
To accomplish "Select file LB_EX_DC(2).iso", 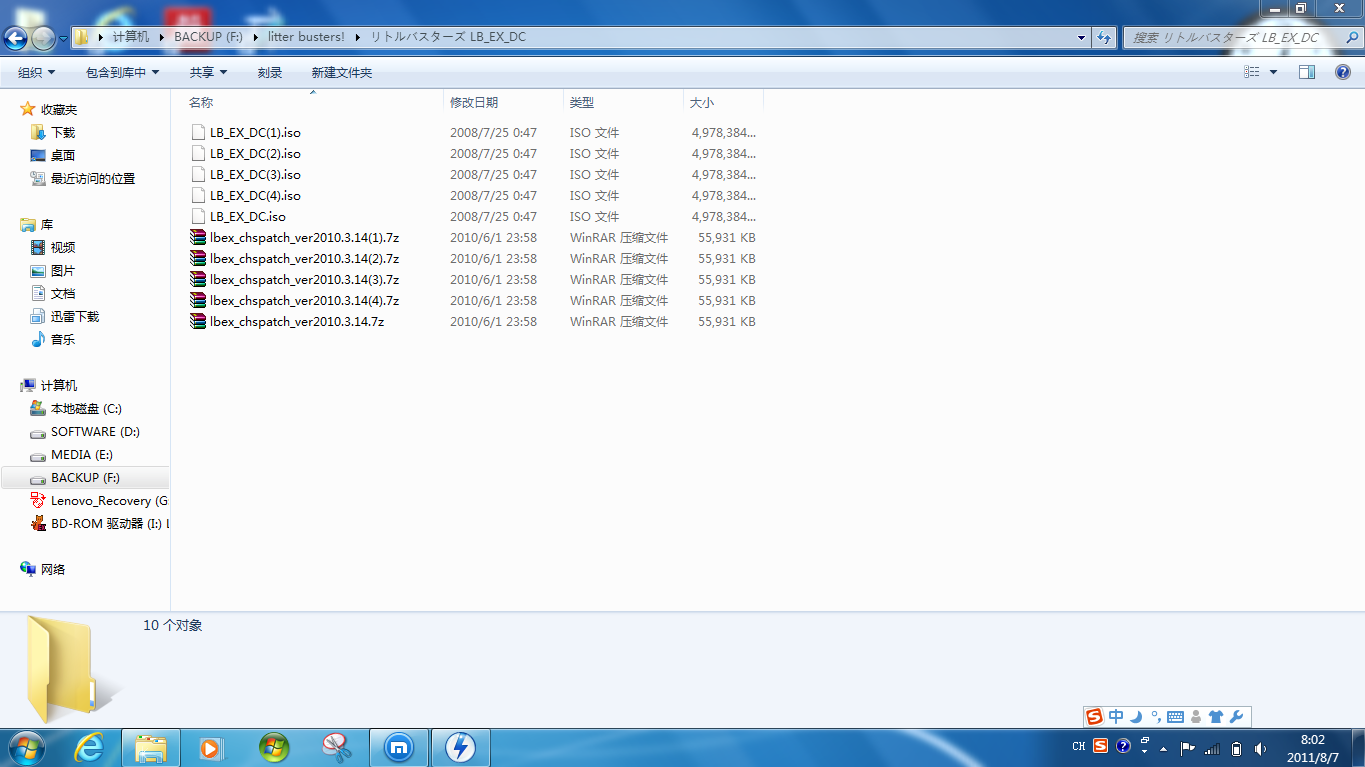I will point(255,153).
